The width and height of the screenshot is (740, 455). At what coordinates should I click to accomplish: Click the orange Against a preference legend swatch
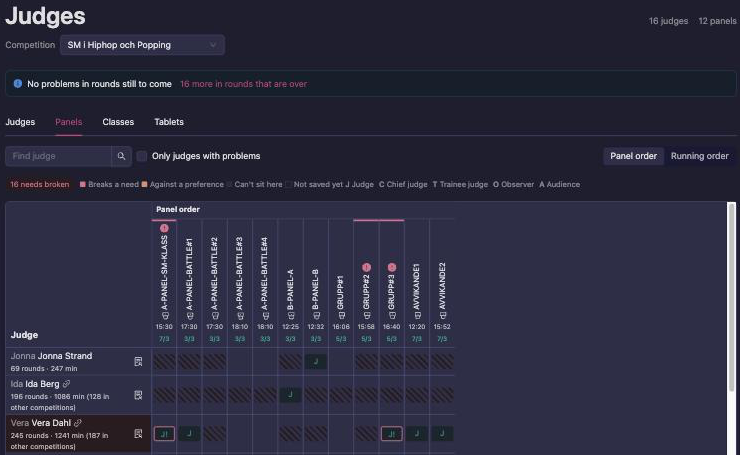tap(144, 185)
